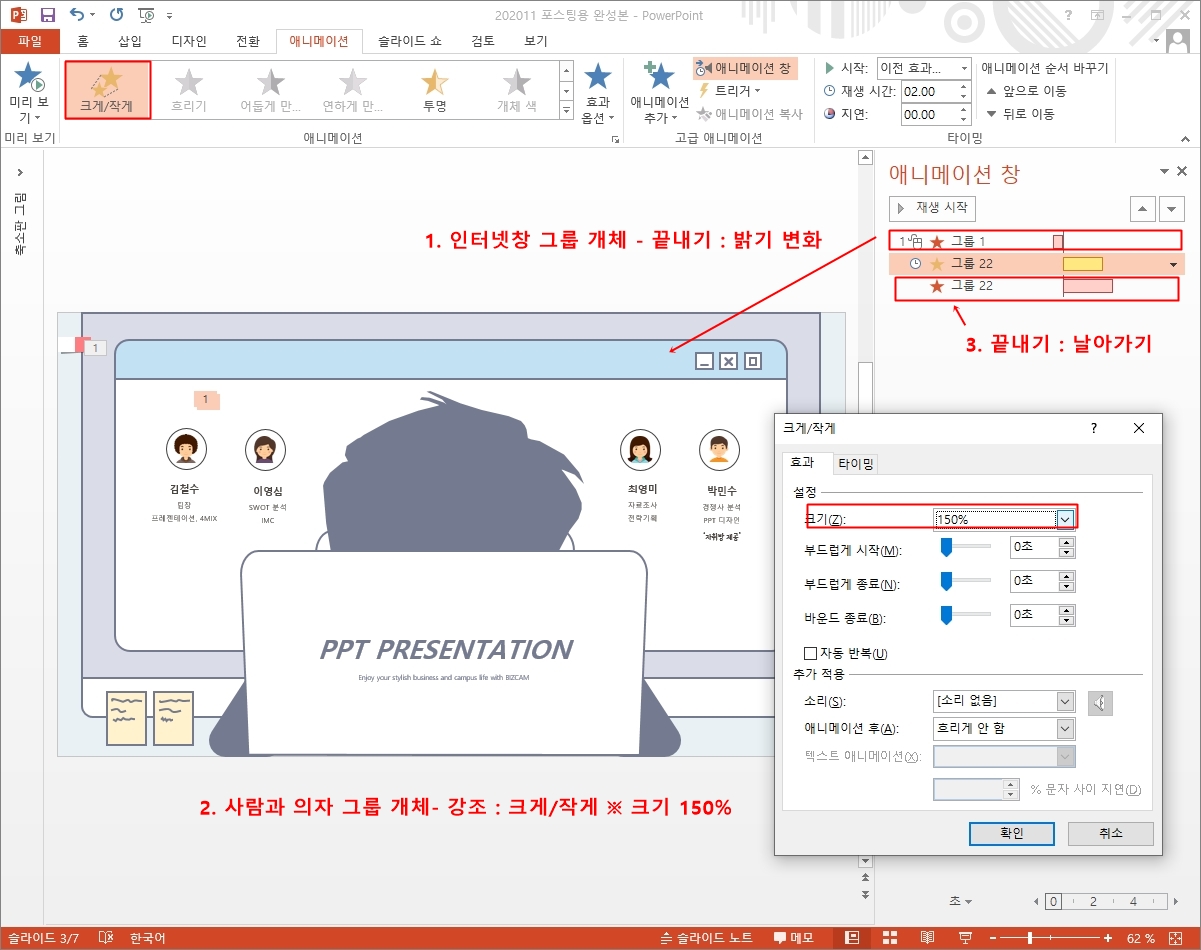Viewport: 1201px width, 950px height.
Task: Click the 재생 시간 duration field
Action: point(928,91)
